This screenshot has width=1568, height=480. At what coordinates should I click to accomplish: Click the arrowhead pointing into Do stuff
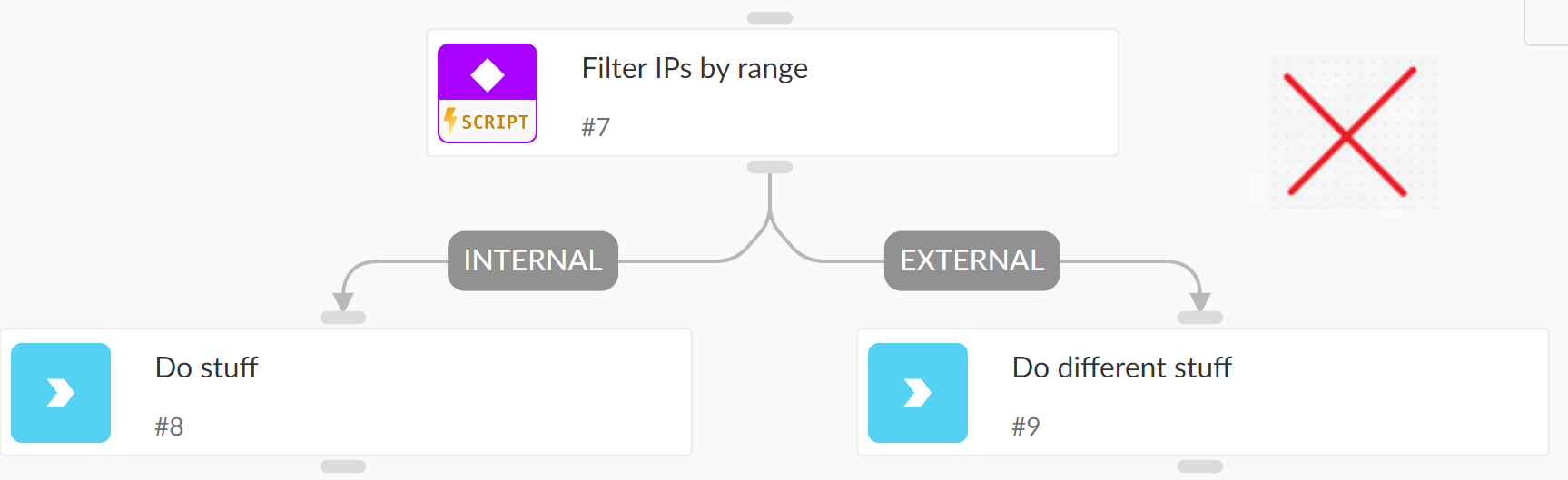click(x=343, y=302)
